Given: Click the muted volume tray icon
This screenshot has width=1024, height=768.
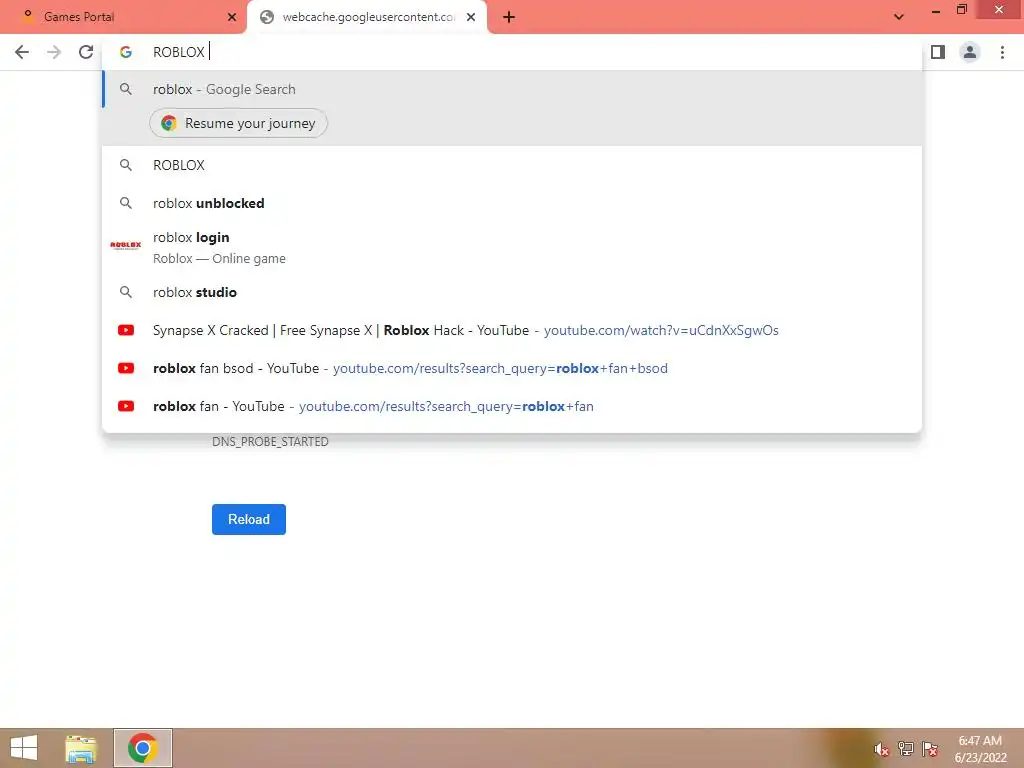Looking at the screenshot, I should (882, 749).
